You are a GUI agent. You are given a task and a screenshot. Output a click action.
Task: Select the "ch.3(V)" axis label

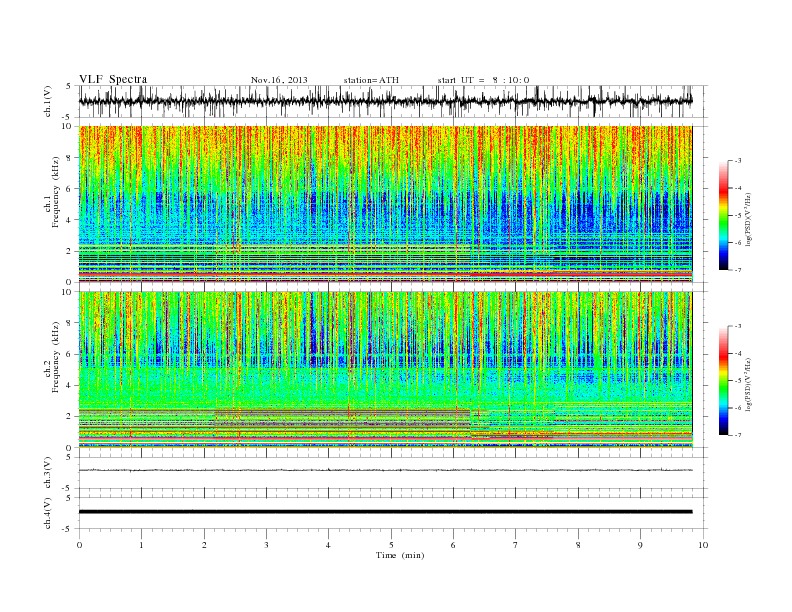pyautogui.click(x=48, y=473)
